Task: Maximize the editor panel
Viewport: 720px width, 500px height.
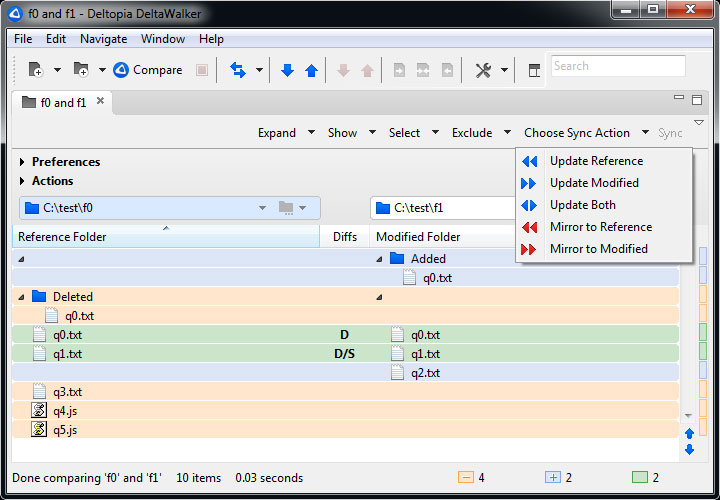Action: point(697,100)
